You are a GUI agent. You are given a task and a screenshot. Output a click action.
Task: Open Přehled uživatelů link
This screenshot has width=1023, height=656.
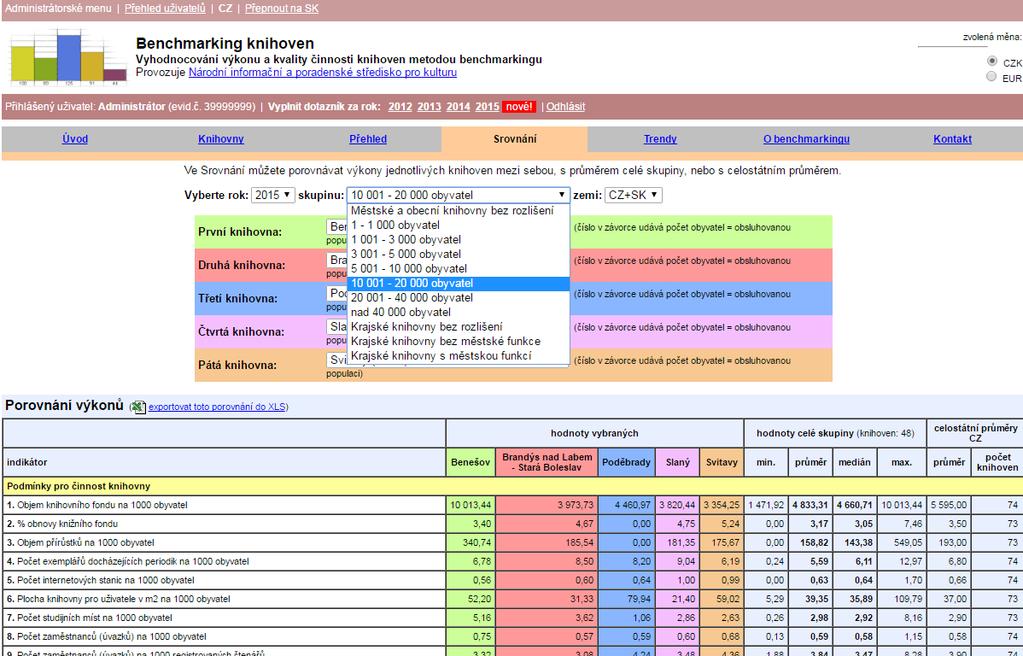[165, 8]
